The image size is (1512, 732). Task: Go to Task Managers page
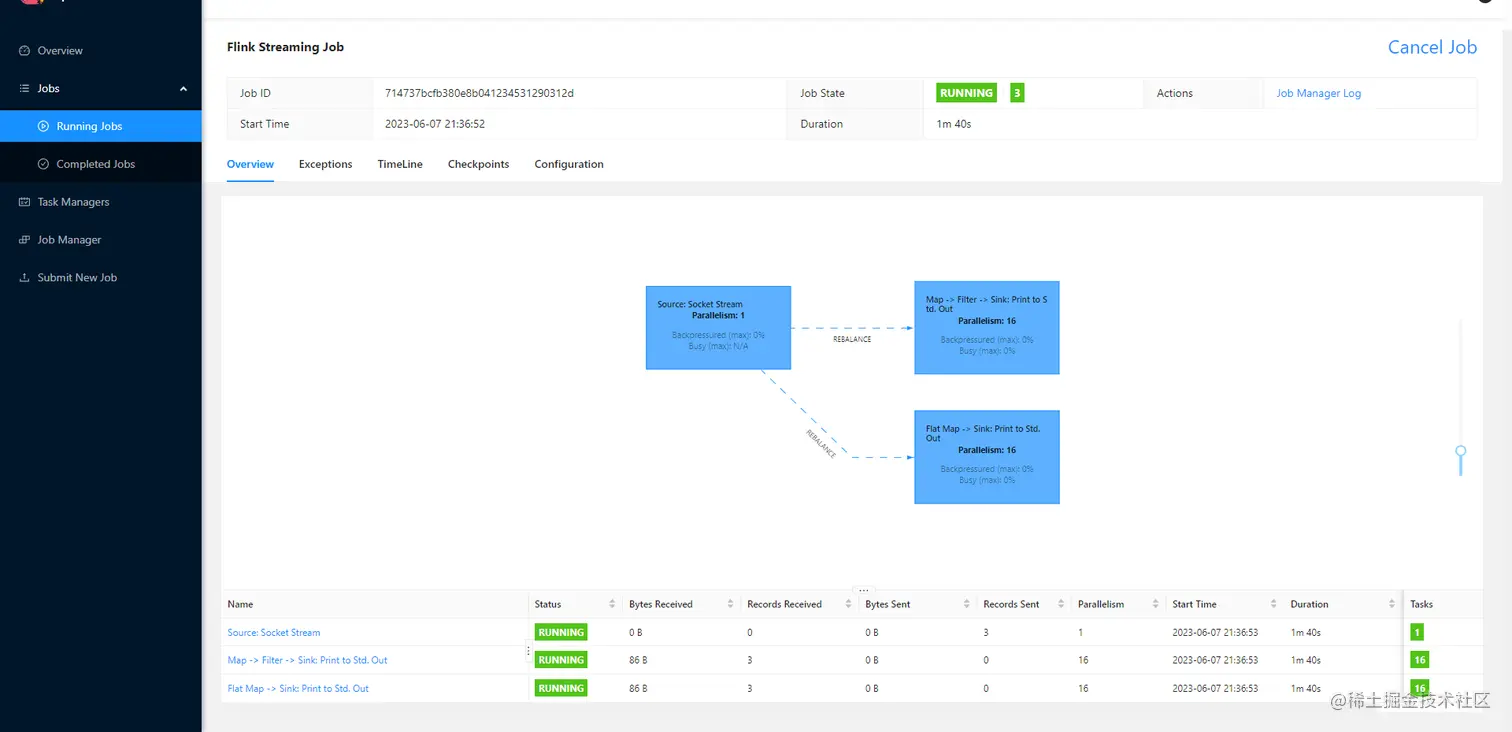(x=100, y=202)
